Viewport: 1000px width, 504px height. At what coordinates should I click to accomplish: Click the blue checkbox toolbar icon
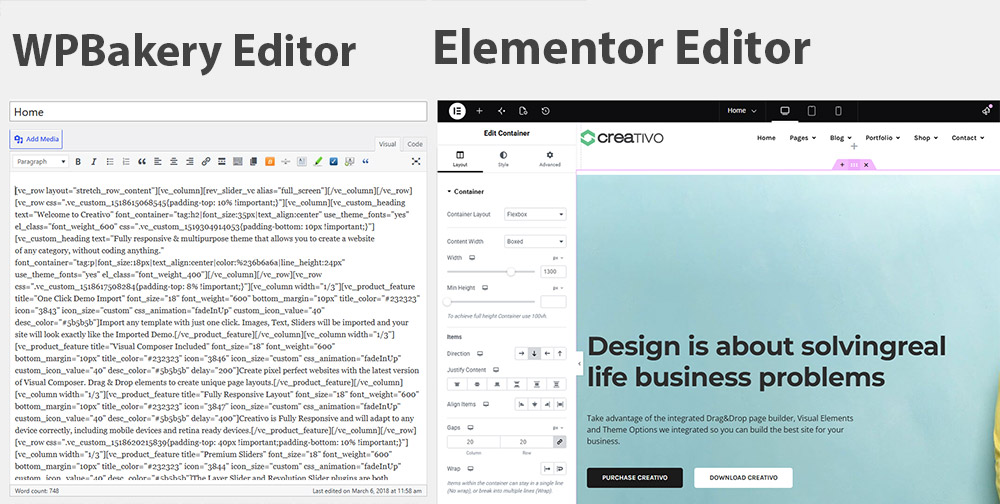point(334,162)
